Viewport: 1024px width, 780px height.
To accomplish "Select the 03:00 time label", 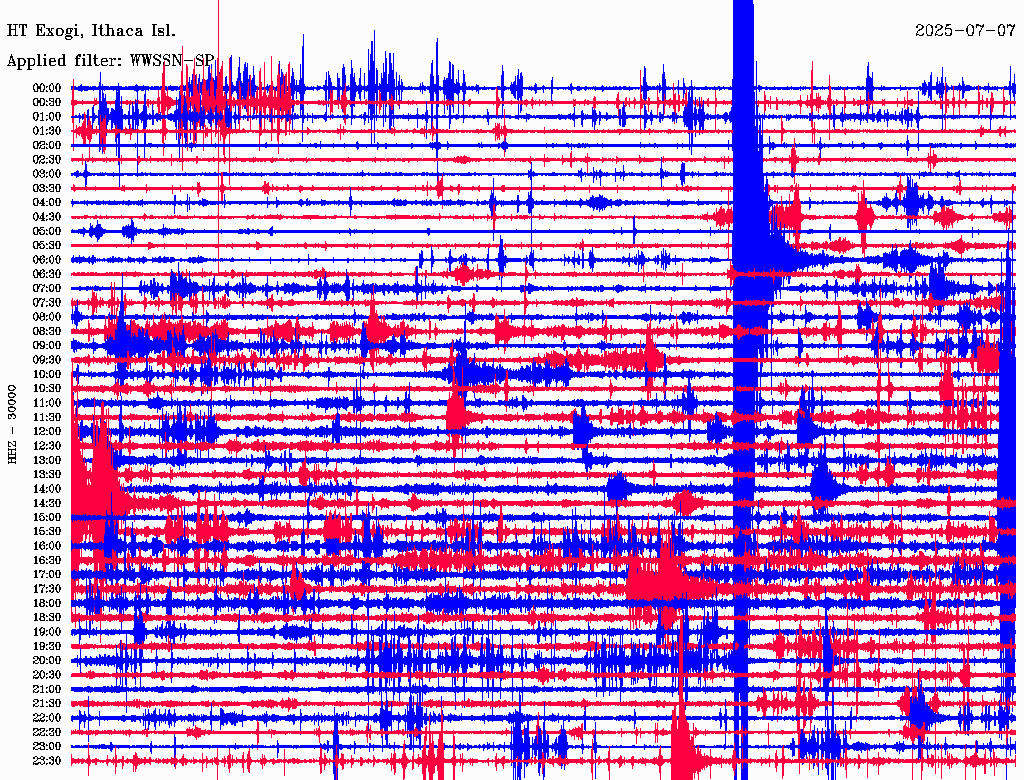I will pyautogui.click(x=47, y=174).
